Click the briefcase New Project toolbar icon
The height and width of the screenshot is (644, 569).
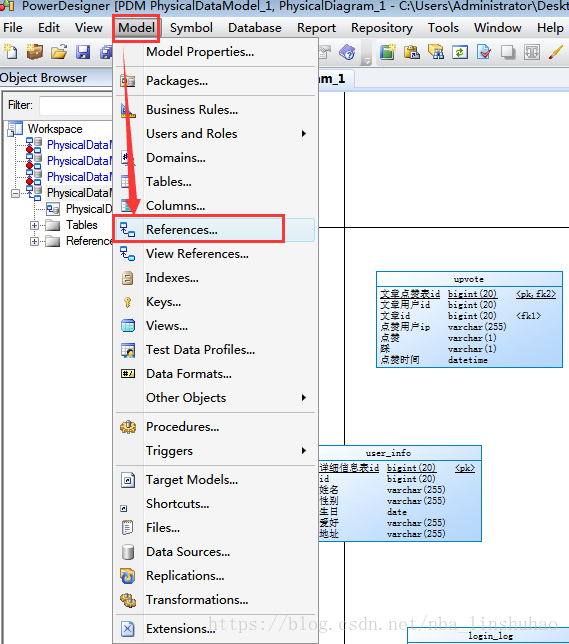tap(35, 52)
